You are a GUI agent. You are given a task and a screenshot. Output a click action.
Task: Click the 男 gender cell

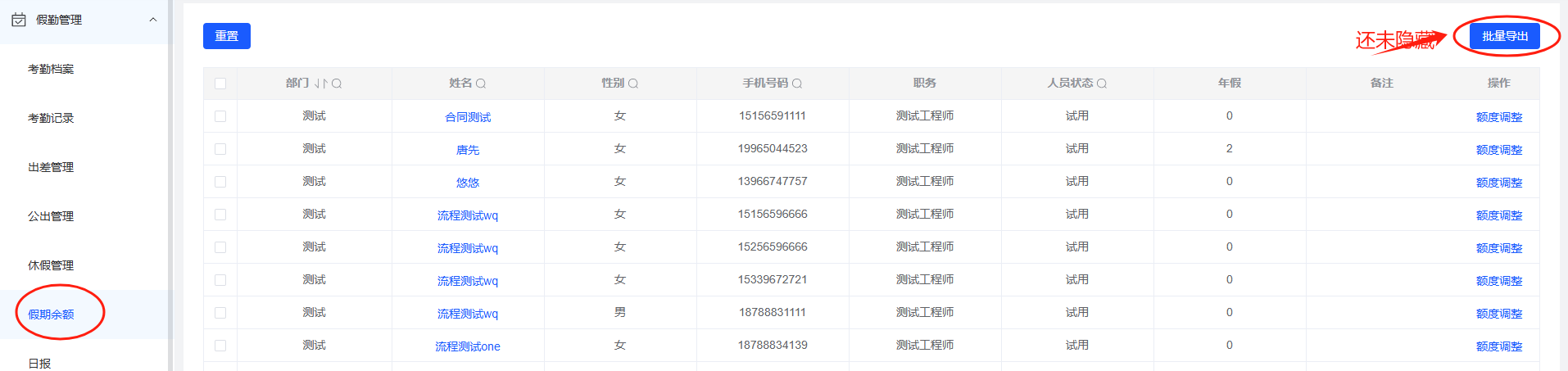click(620, 312)
